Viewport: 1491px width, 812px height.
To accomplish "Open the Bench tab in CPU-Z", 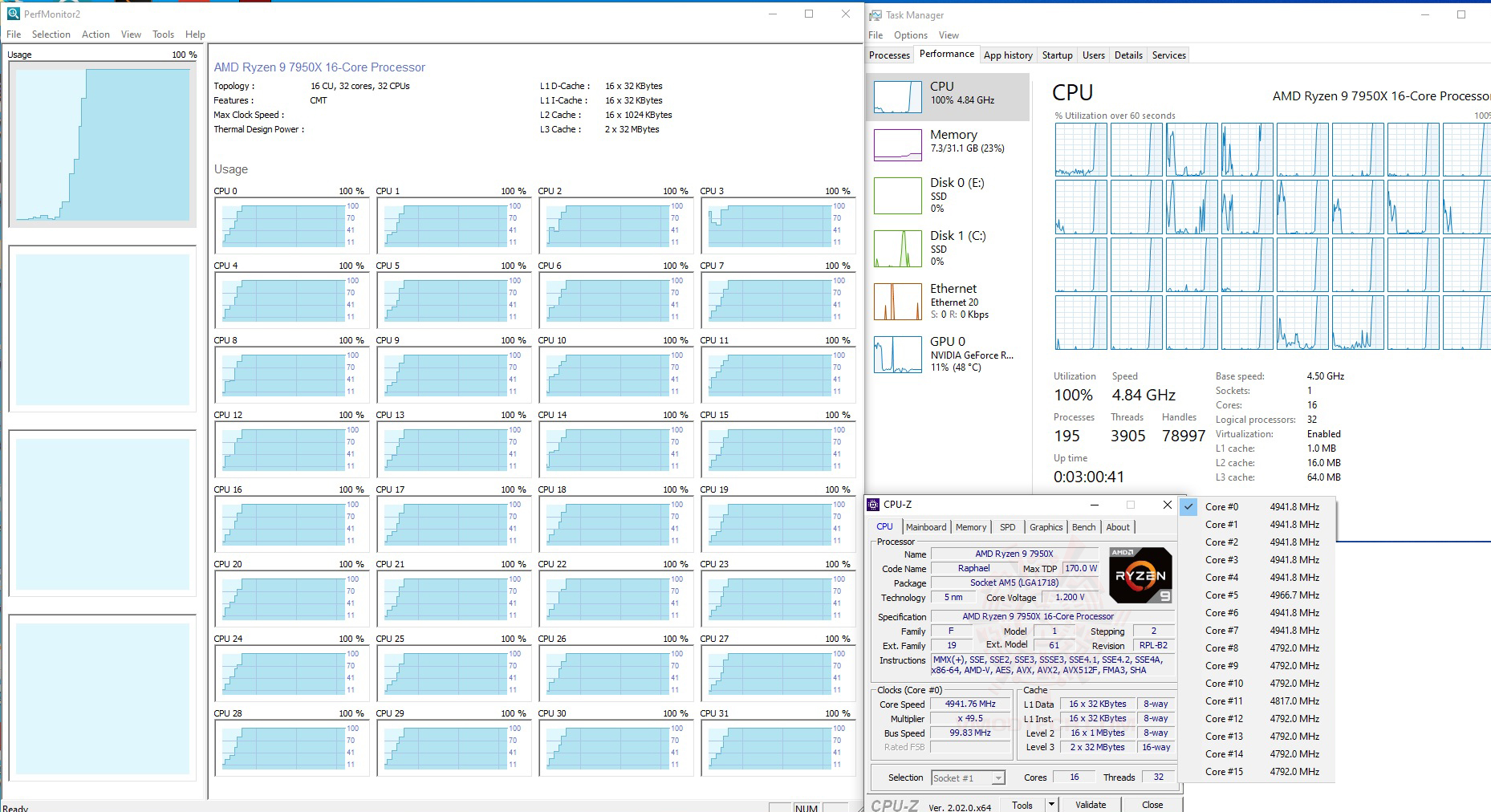I will [1083, 527].
